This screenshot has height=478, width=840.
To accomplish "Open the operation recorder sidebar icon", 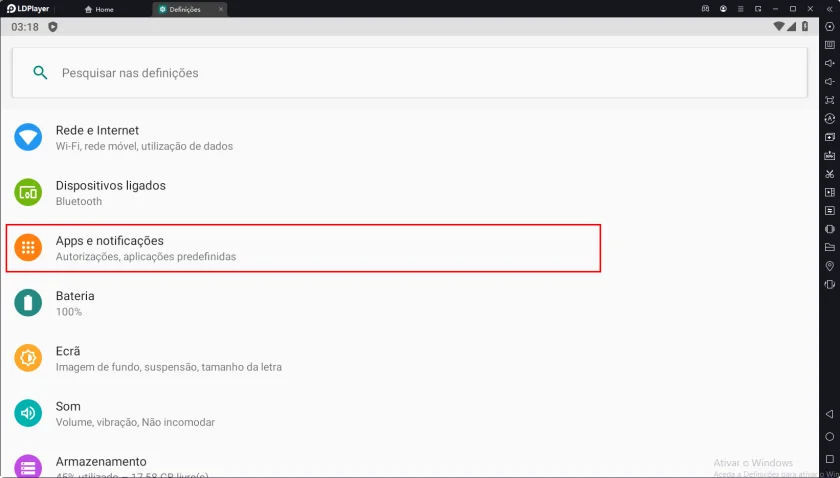I will [x=830, y=210].
